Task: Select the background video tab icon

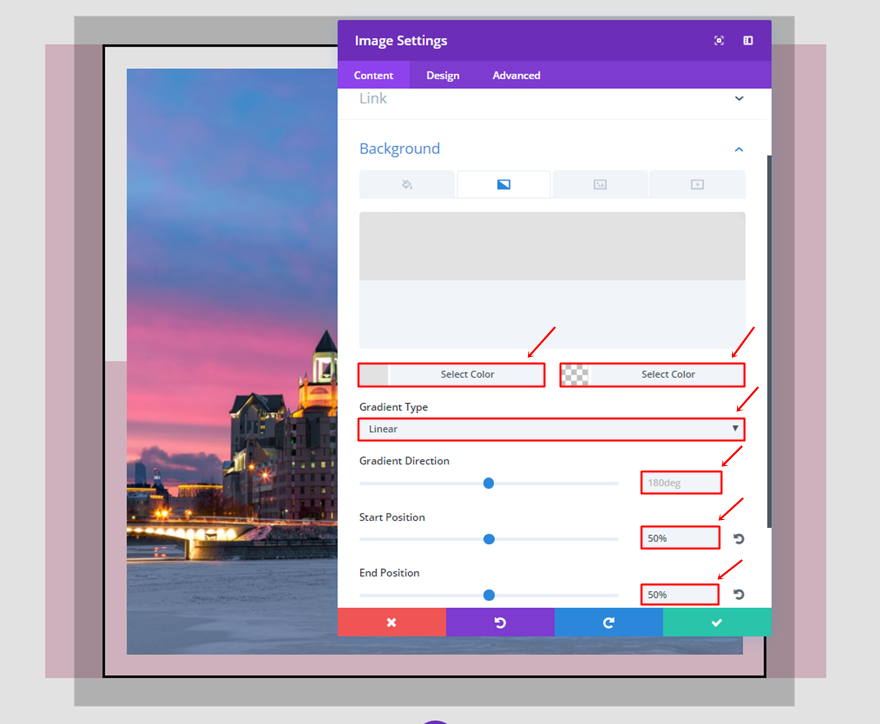Action: 697,185
